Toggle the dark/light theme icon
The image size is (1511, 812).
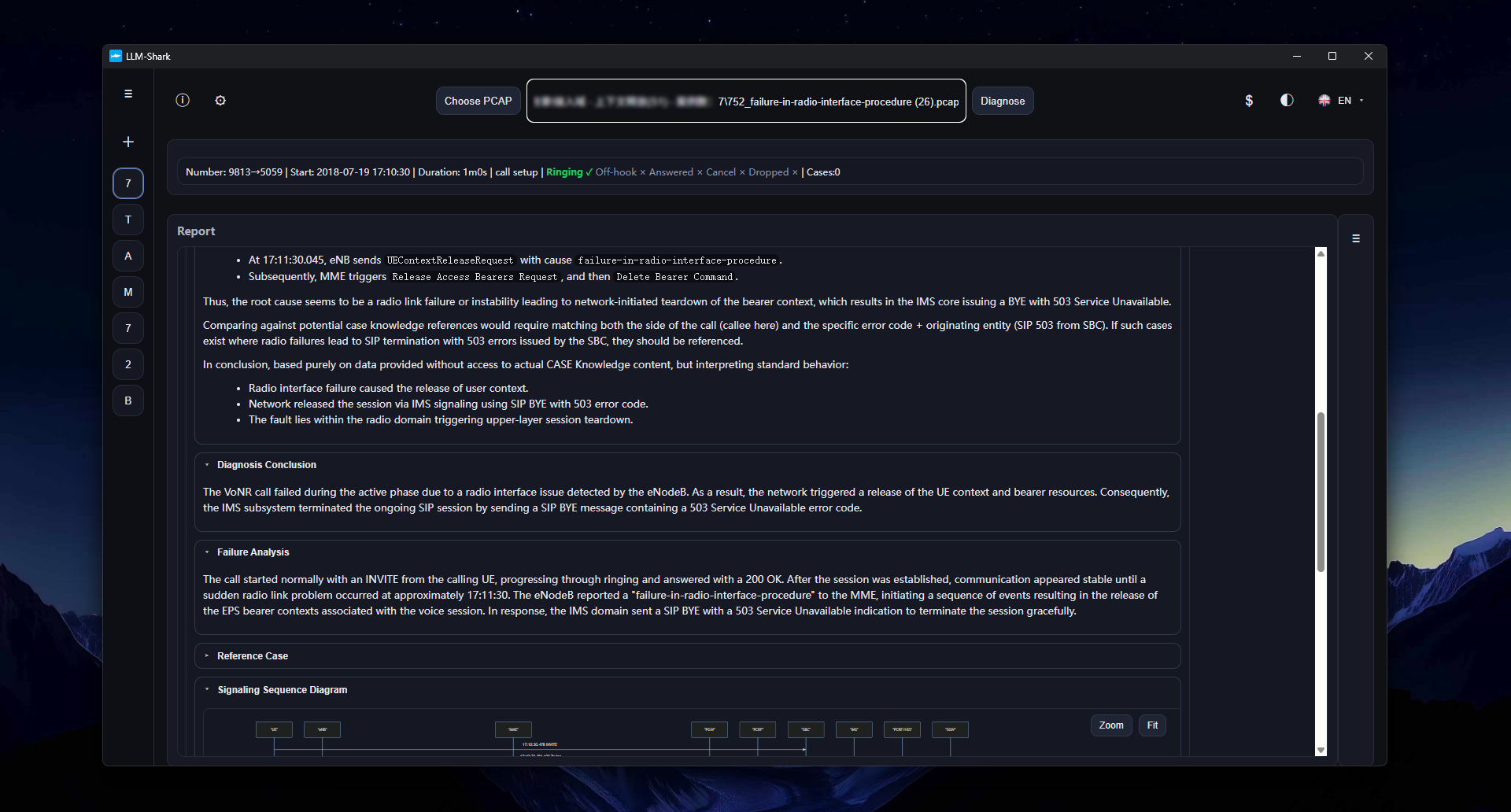pos(1287,100)
